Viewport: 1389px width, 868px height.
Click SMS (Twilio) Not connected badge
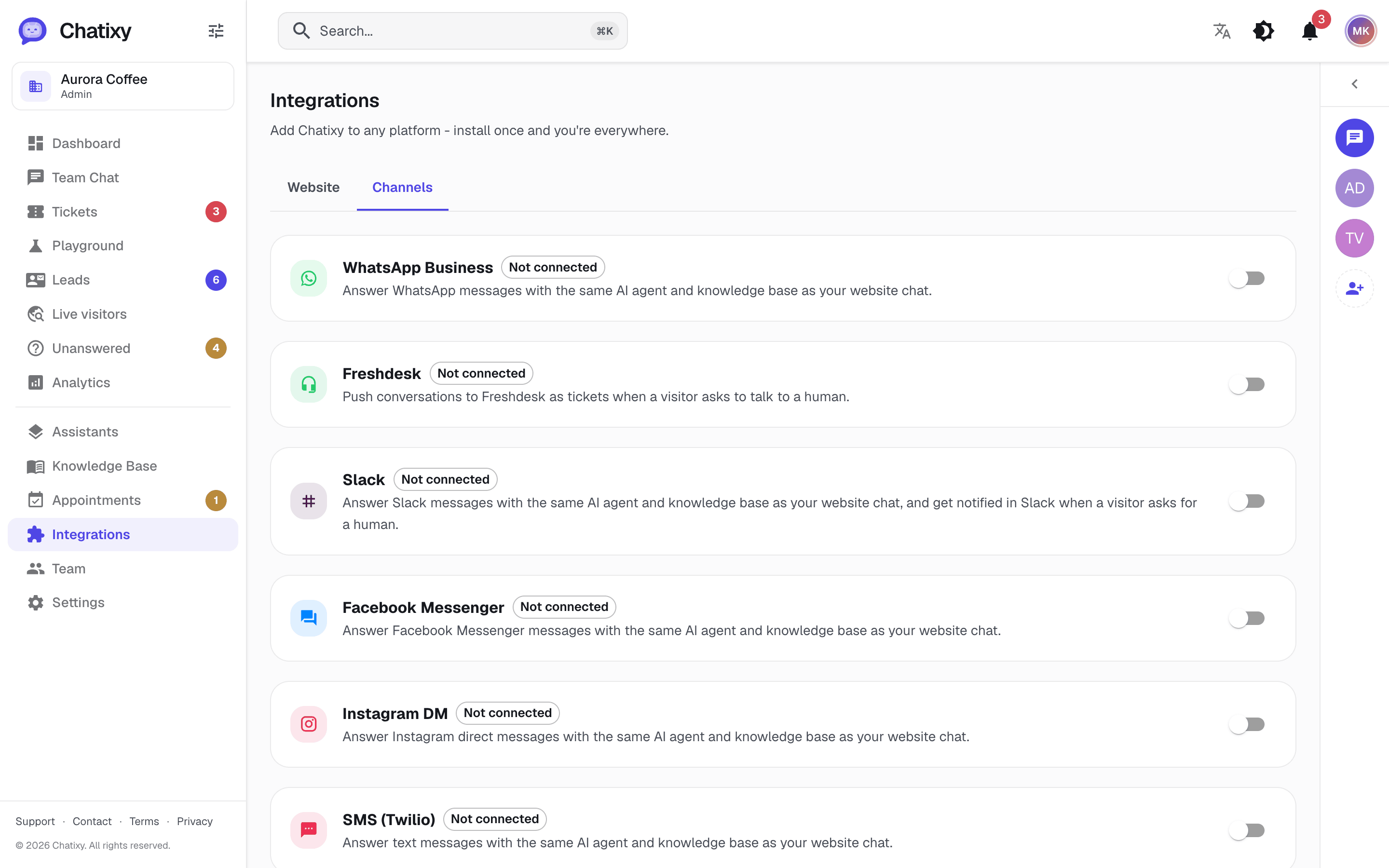tap(495, 819)
